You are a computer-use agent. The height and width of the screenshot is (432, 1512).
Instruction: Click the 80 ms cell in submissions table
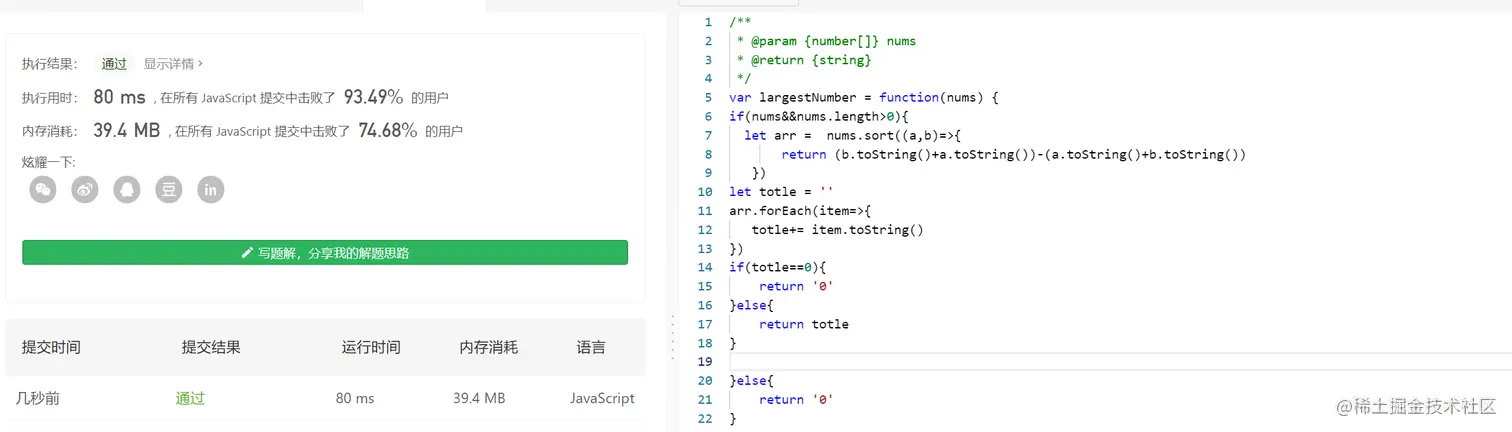pyautogui.click(x=355, y=398)
